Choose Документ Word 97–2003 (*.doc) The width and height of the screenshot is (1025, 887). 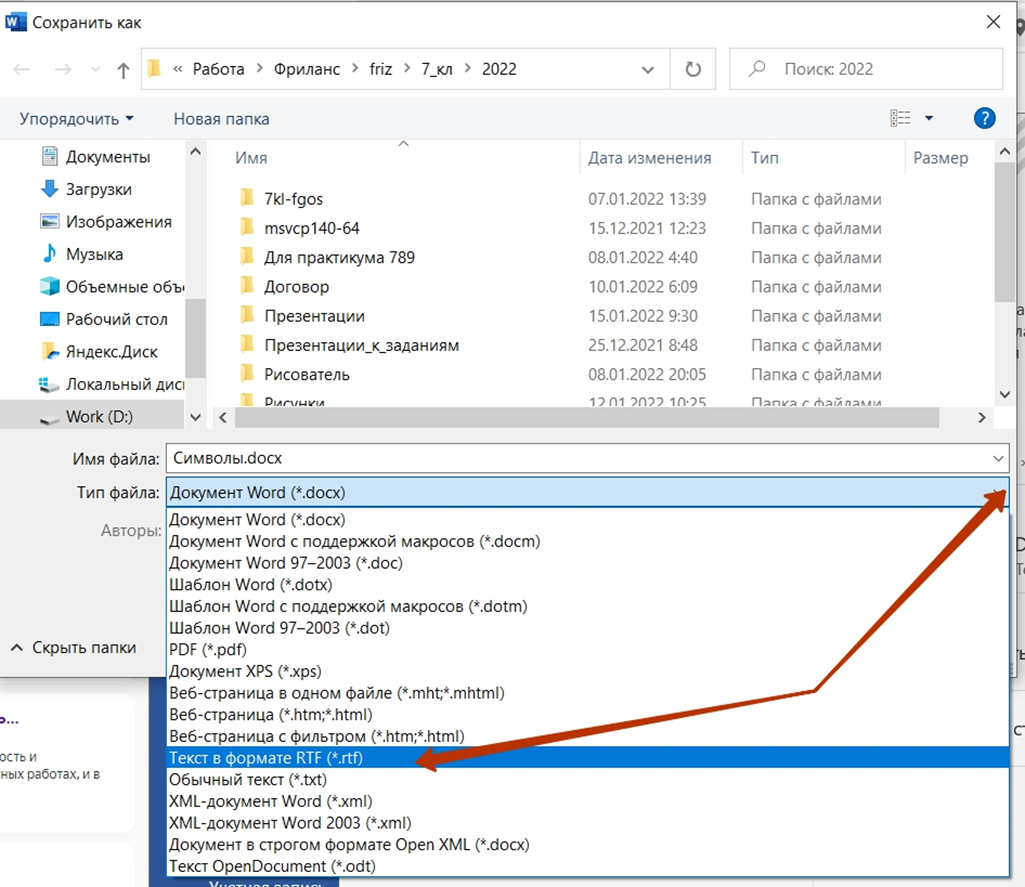click(x=587, y=563)
